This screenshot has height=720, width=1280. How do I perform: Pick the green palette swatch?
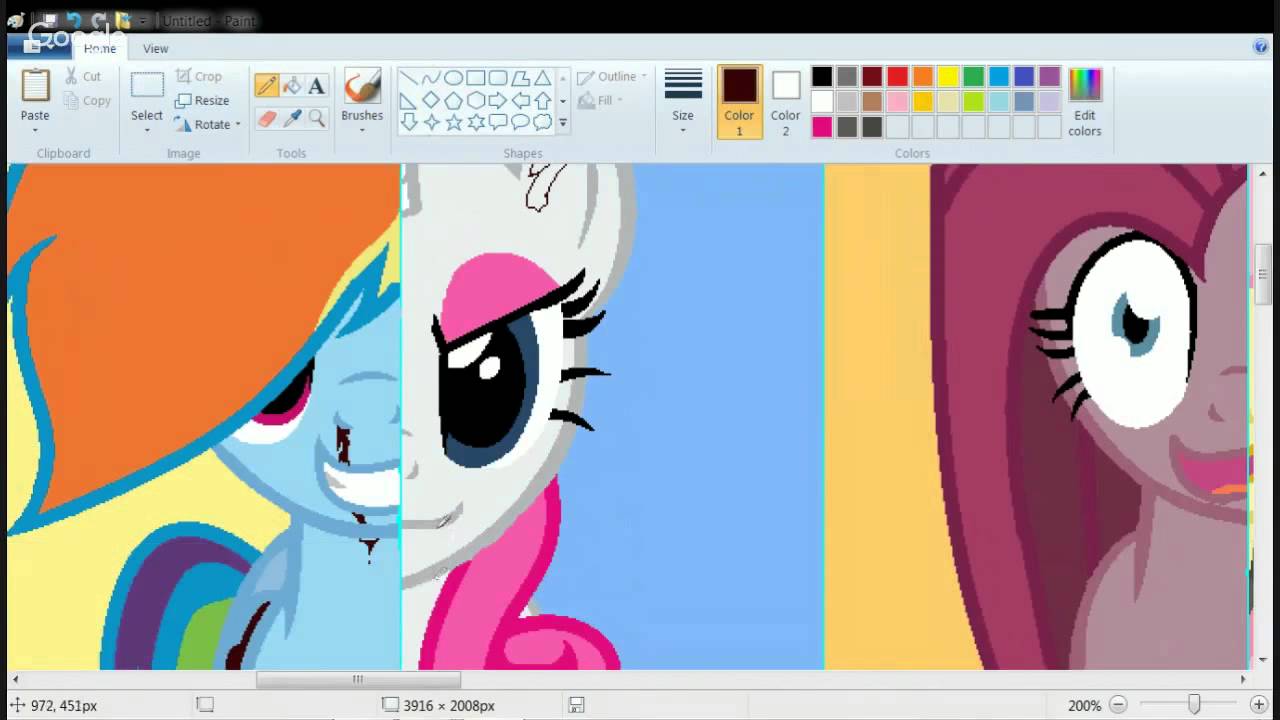tap(973, 77)
